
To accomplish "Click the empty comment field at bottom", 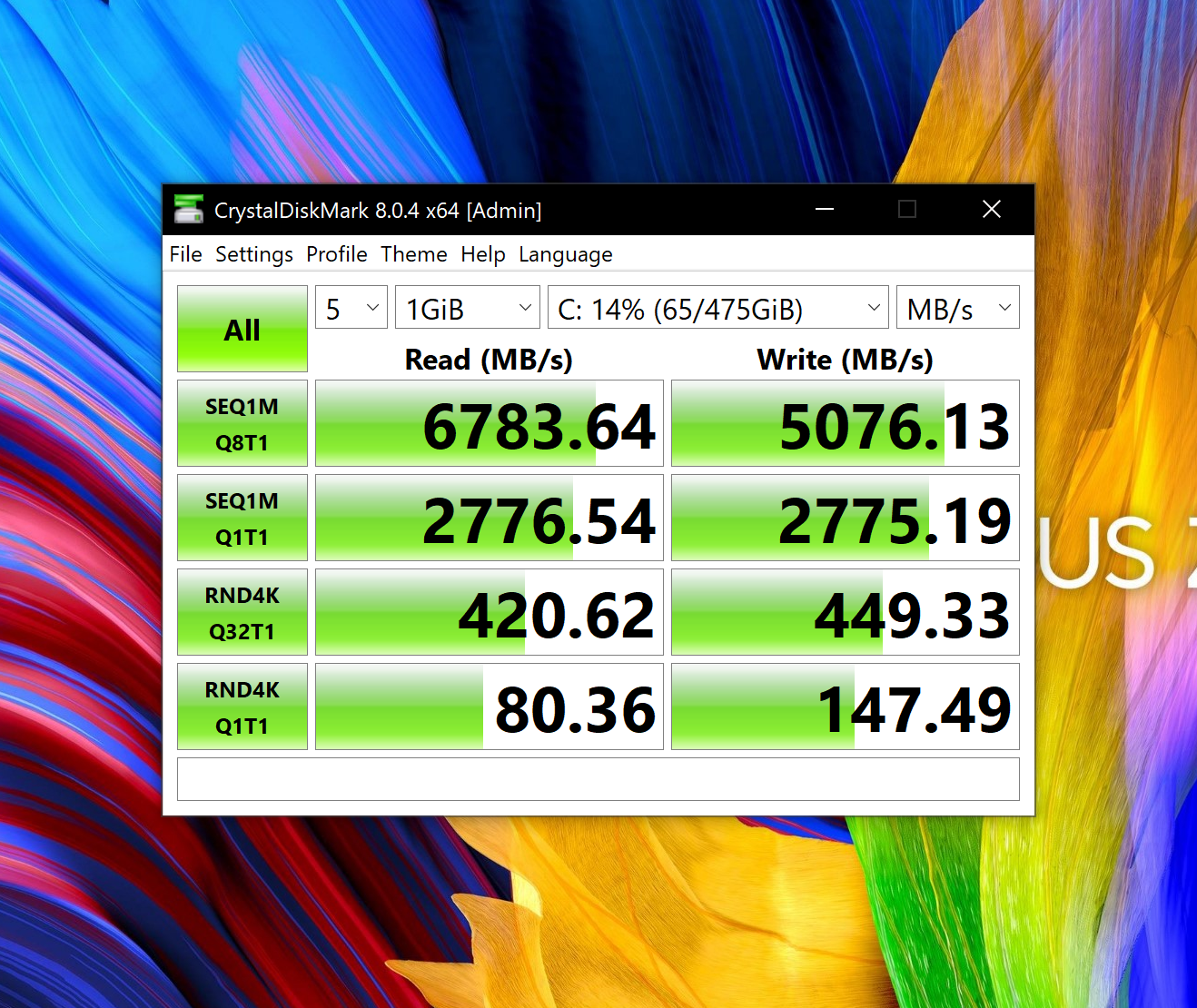I will point(598,779).
